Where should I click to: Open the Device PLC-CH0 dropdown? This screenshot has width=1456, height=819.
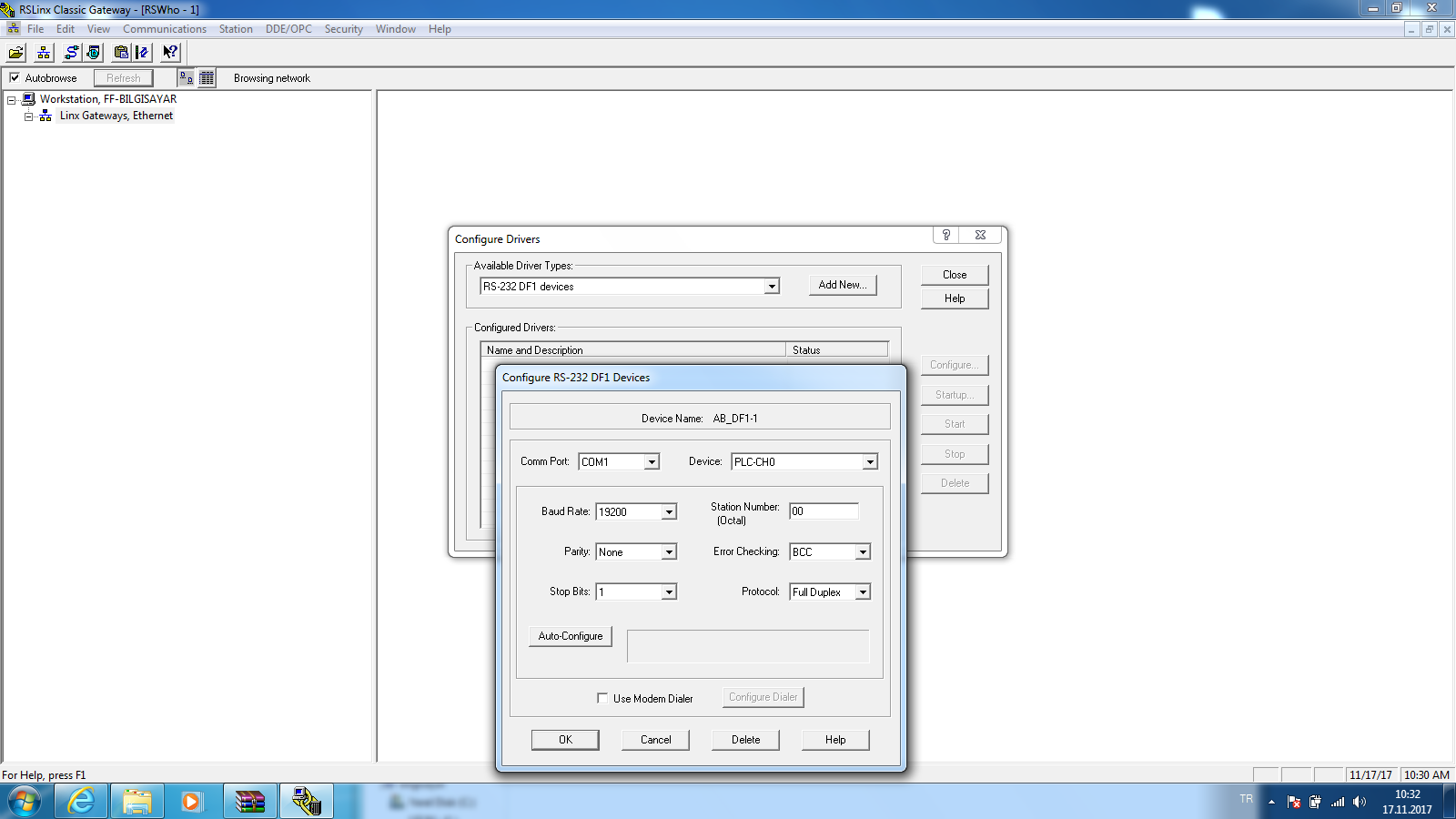click(870, 462)
